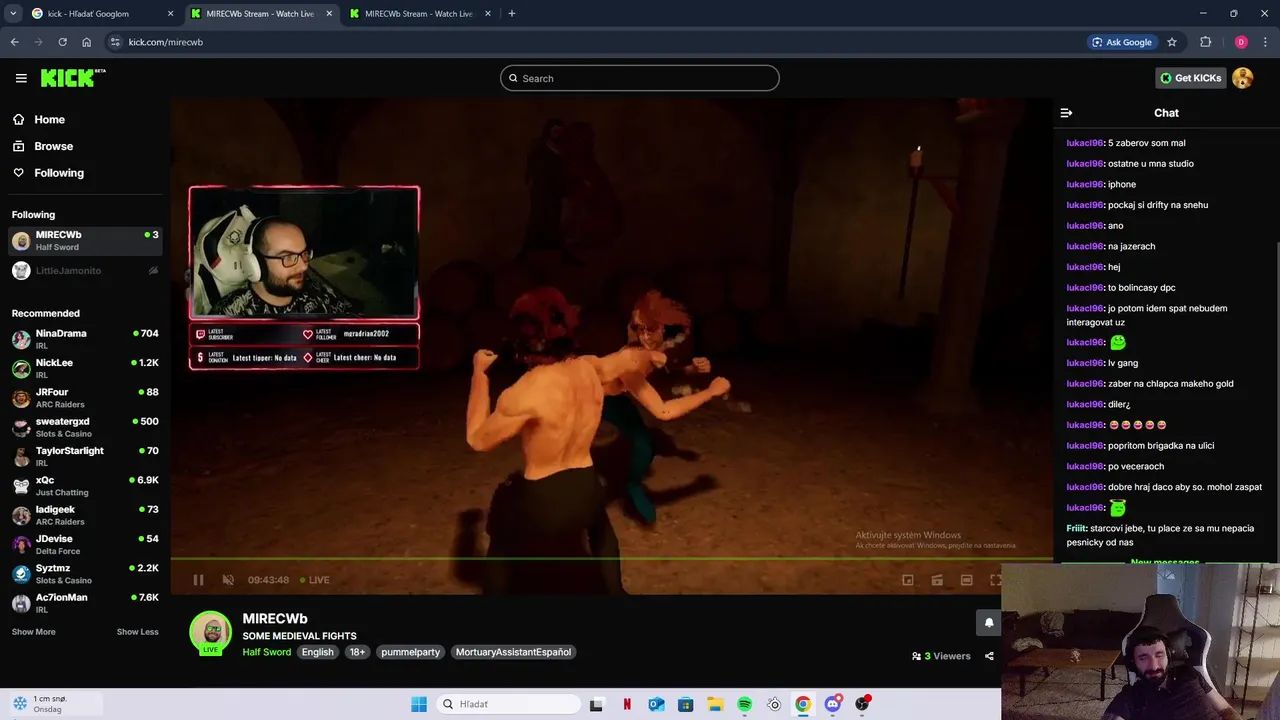Open LittleJamonito followed channel
This screenshot has width=1280, height=720.
(85, 271)
